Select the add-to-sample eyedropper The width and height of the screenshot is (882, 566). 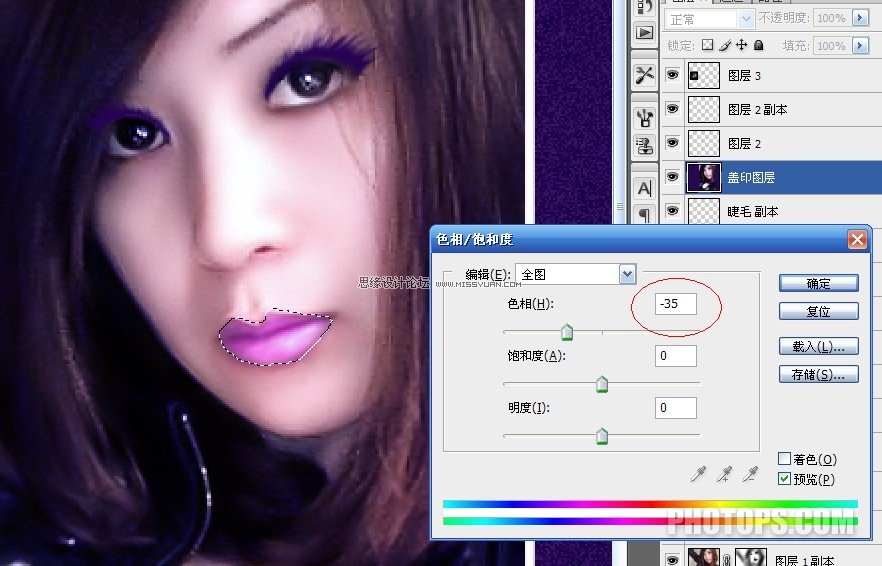point(724,474)
